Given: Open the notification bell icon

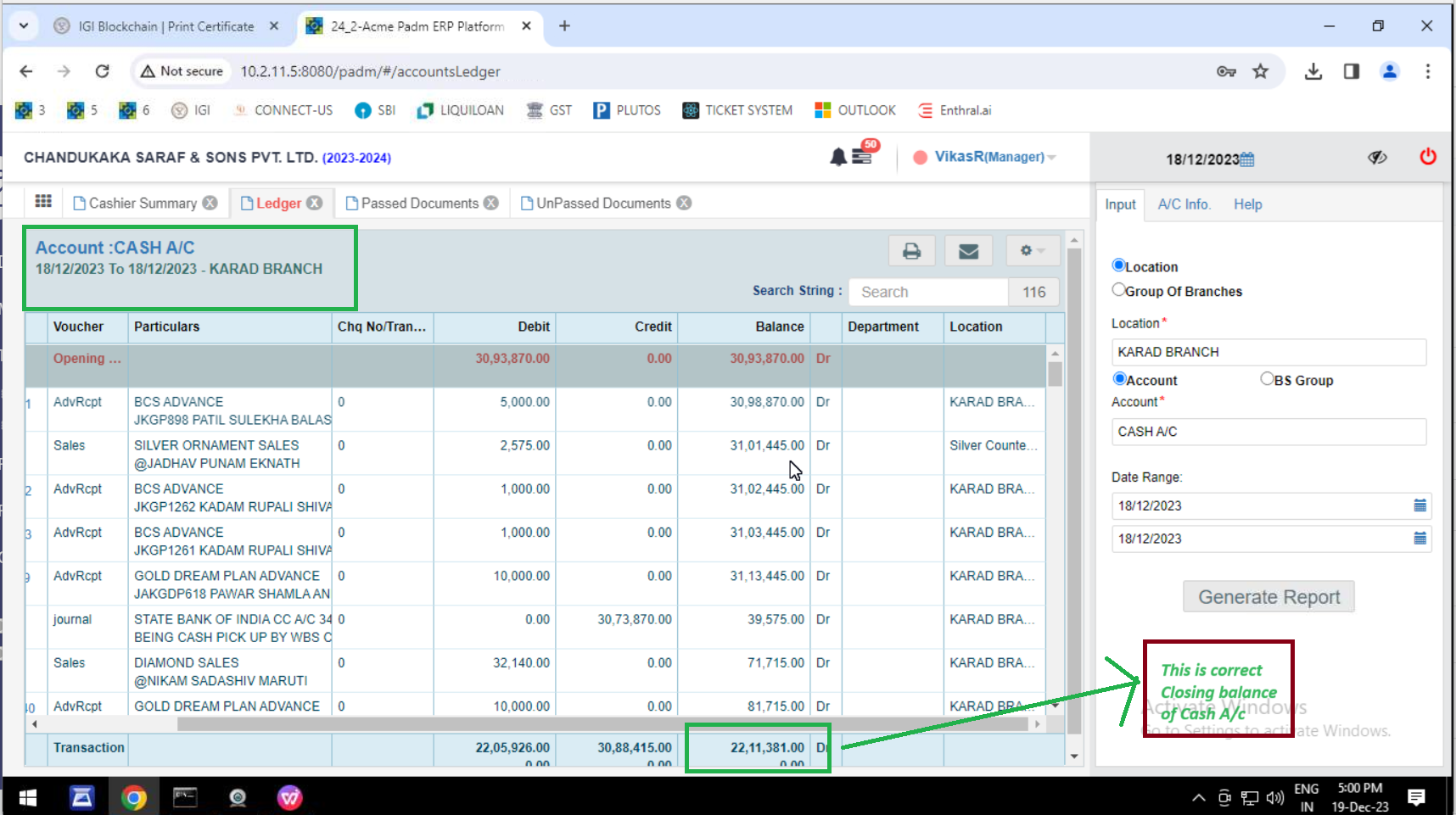Looking at the screenshot, I should pos(838,157).
